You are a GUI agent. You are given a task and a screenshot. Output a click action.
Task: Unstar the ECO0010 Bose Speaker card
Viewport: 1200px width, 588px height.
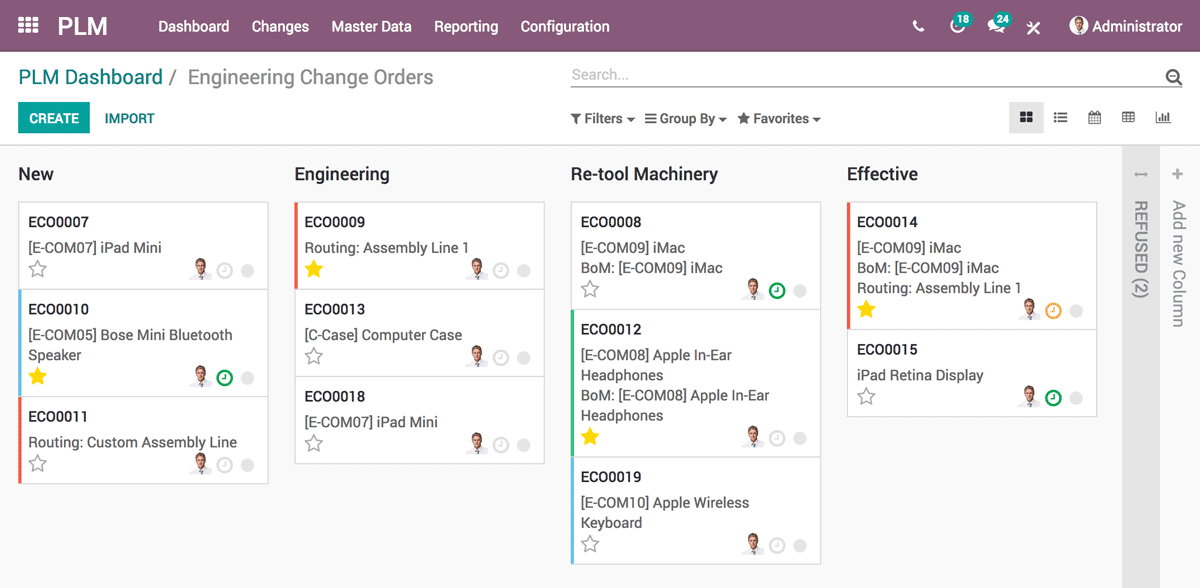37,376
